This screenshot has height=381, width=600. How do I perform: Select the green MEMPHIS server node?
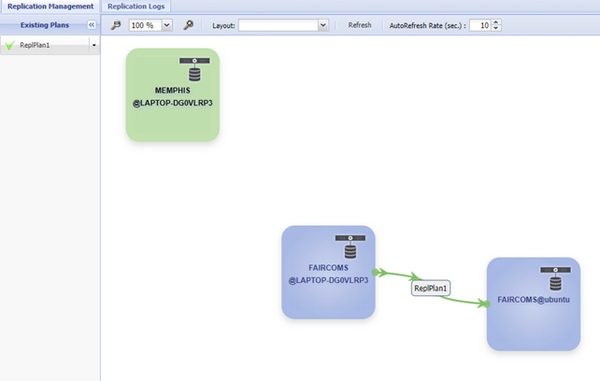[173, 95]
